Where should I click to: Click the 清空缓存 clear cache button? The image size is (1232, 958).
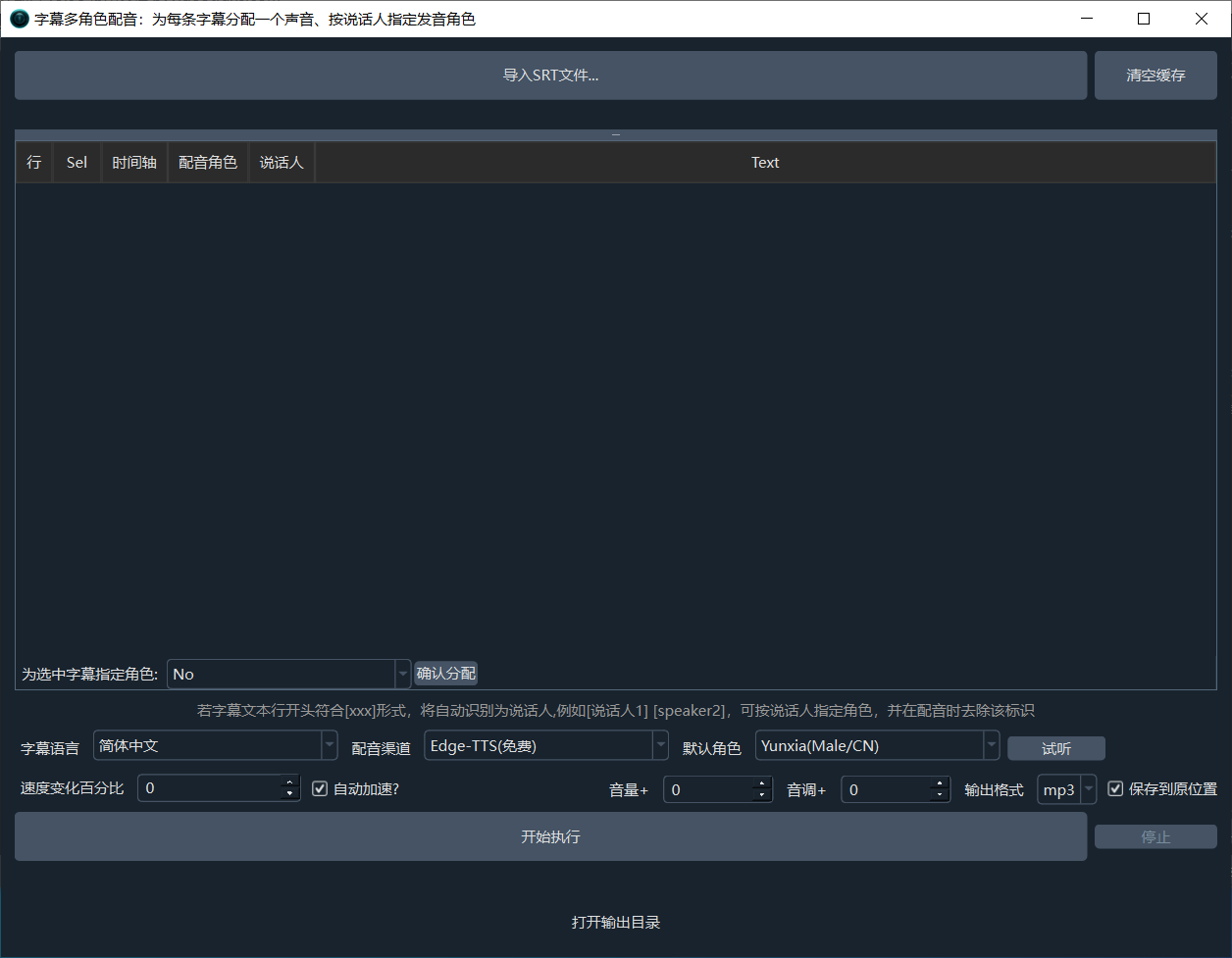click(1155, 76)
